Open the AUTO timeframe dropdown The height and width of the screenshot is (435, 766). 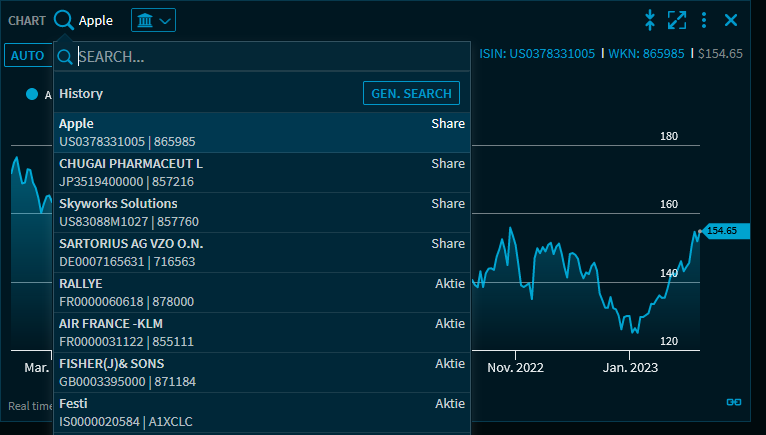tap(27, 55)
